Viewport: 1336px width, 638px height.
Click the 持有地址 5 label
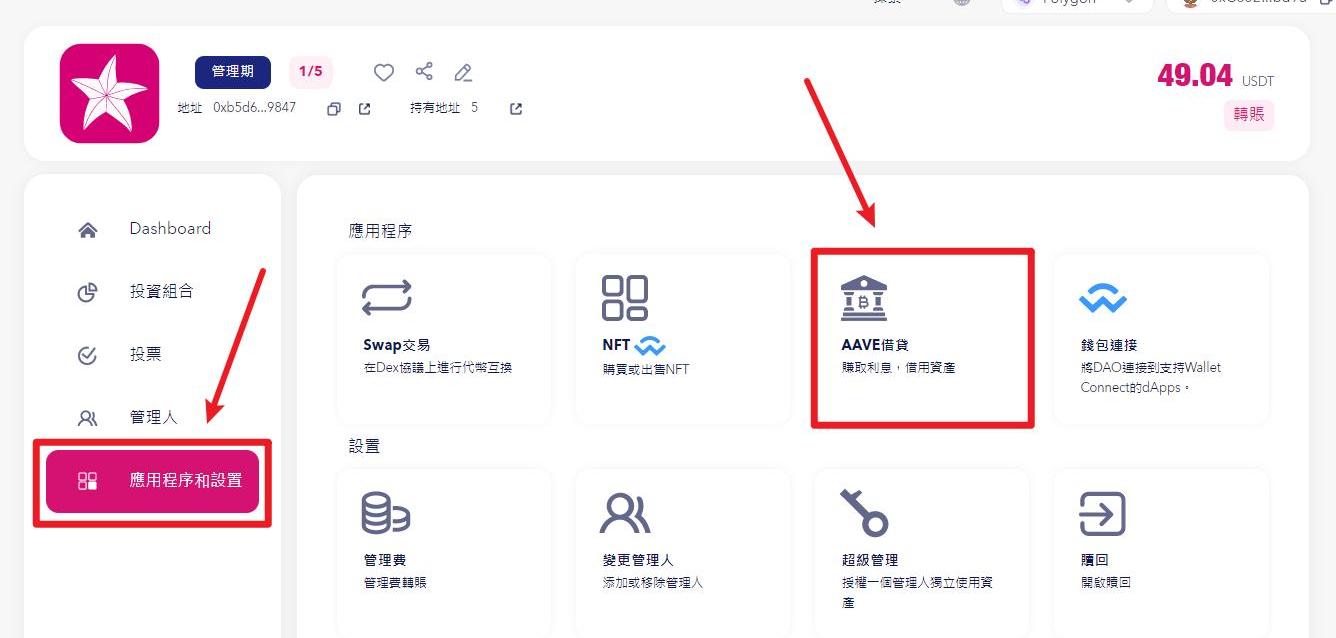click(x=444, y=108)
